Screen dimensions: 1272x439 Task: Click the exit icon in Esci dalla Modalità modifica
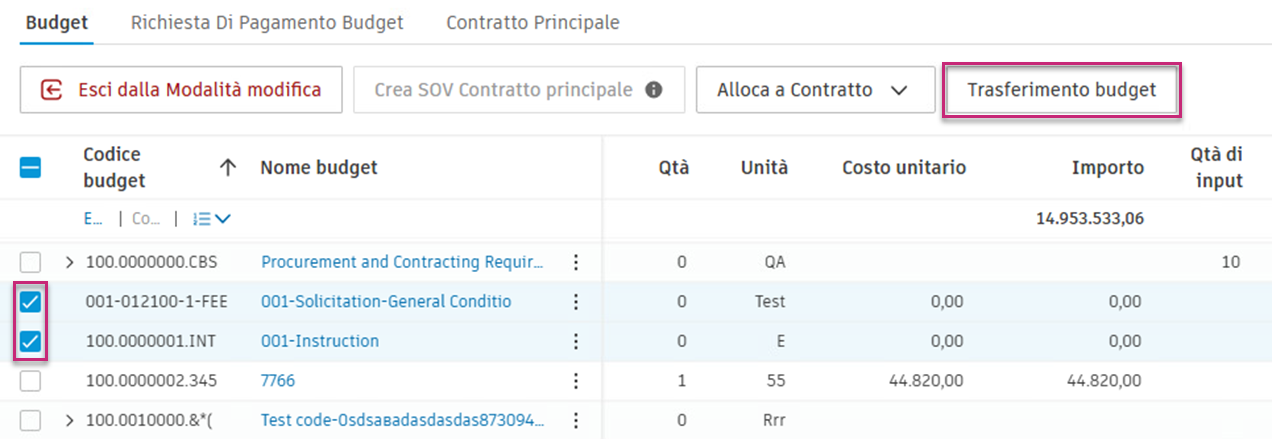pyautogui.click(x=51, y=90)
